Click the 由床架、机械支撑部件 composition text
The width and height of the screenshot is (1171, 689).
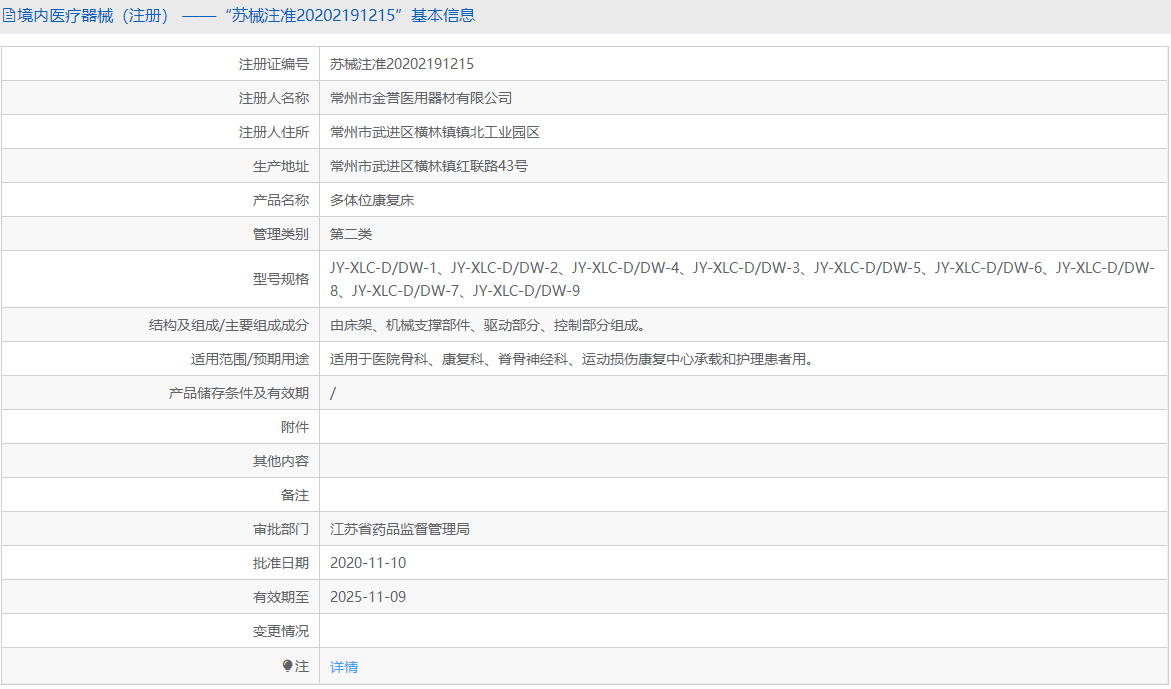(488, 325)
